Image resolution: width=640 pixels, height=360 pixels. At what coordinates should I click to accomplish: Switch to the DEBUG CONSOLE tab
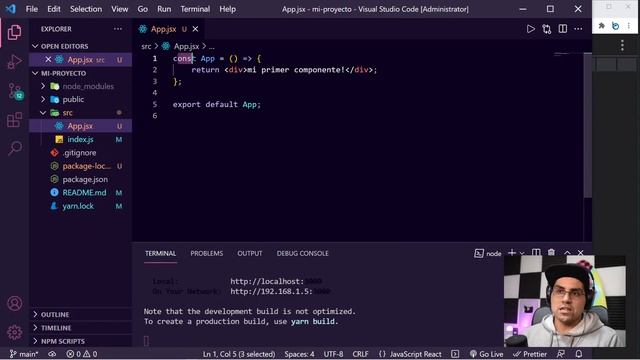[x=302, y=253]
